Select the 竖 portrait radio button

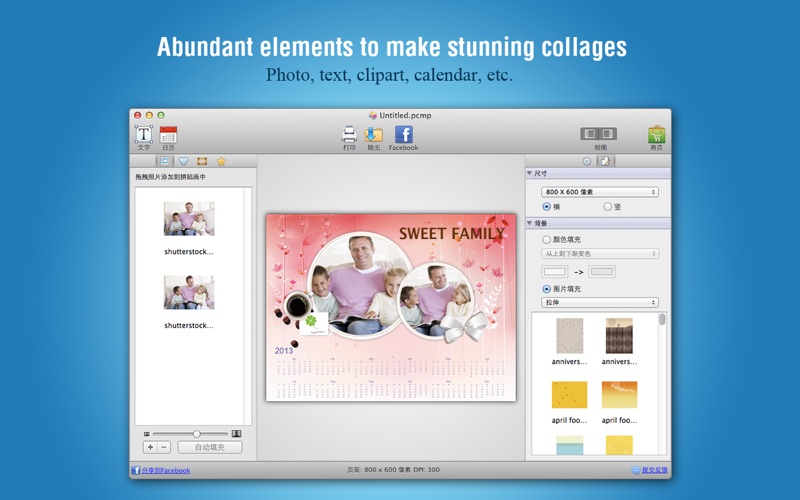[x=607, y=206]
